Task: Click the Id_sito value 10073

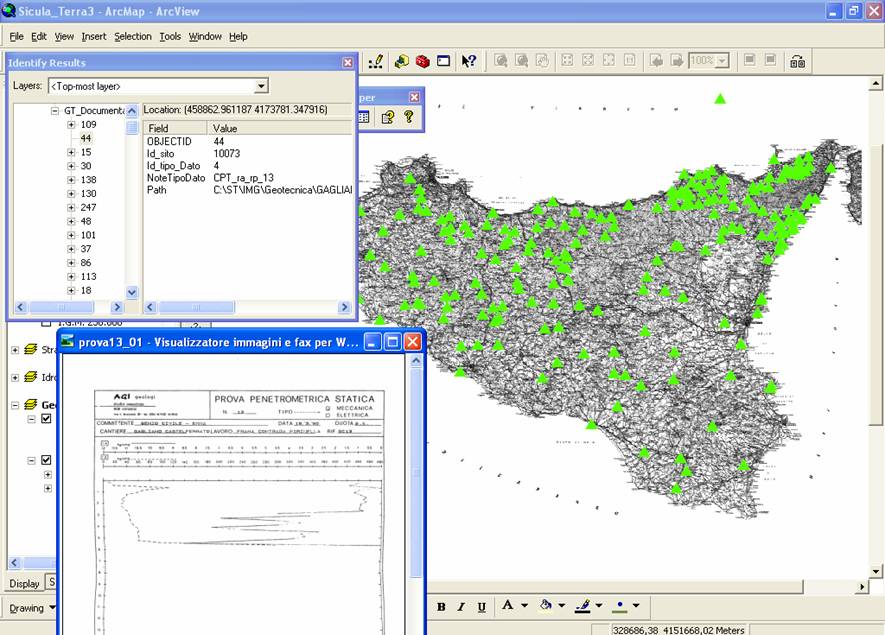Action: pyautogui.click(x=226, y=154)
